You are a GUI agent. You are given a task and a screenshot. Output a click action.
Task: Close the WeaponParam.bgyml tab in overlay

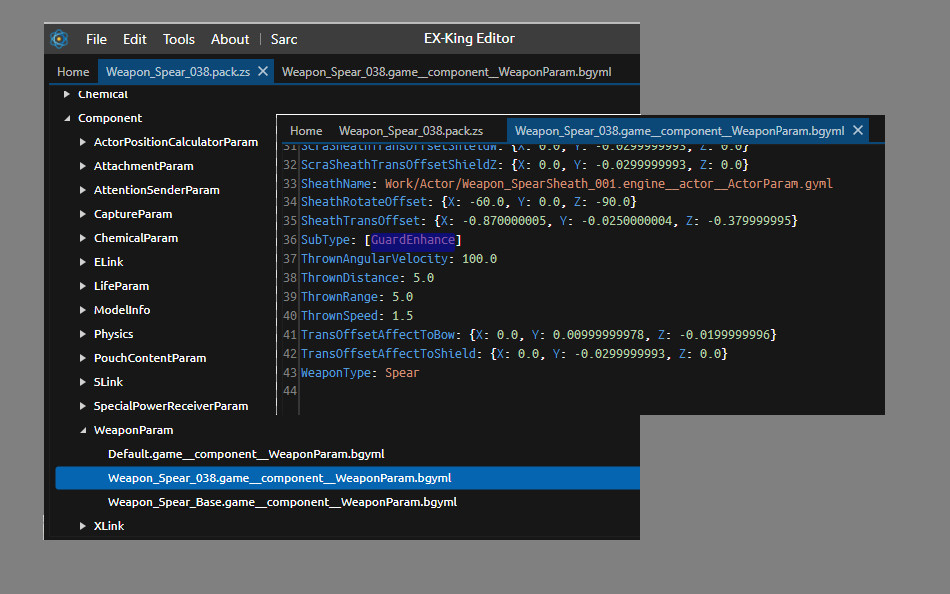pyautogui.click(x=858, y=131)
